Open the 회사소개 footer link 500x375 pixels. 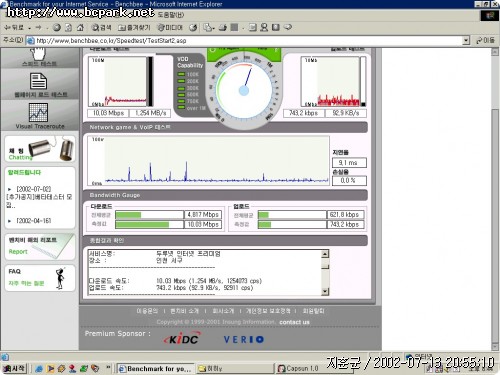point(223,311)
